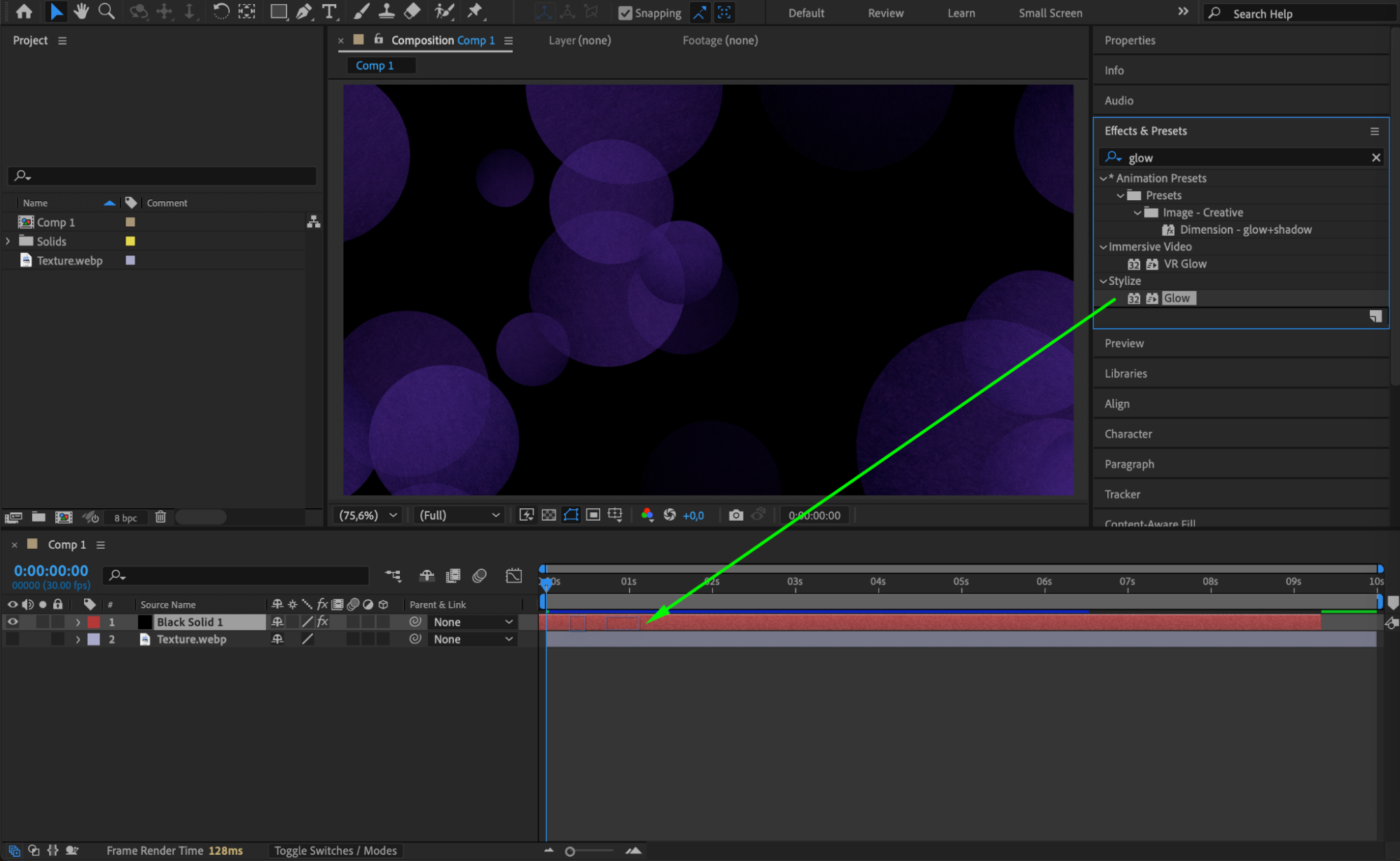Image resolution: width=1400 pixels, height=861 pixels.
Task: Toggle the Snapping checkbox
Action: (x=625, y=13)
